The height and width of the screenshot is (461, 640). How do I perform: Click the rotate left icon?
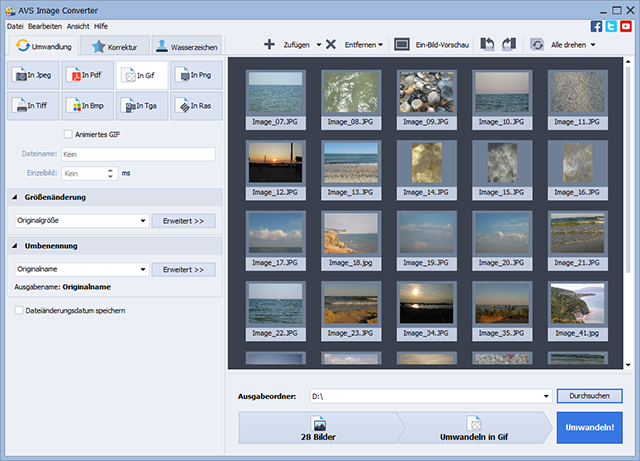pyautogui.click(x=487, y=45)
